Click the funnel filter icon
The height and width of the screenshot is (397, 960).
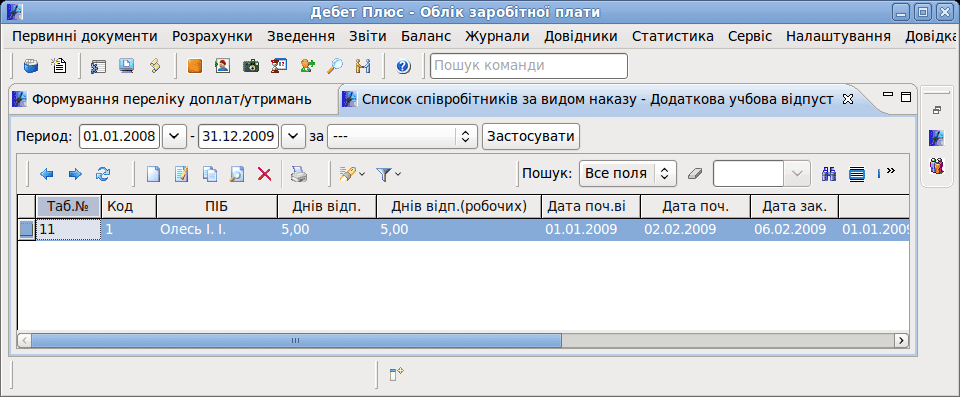383,174
